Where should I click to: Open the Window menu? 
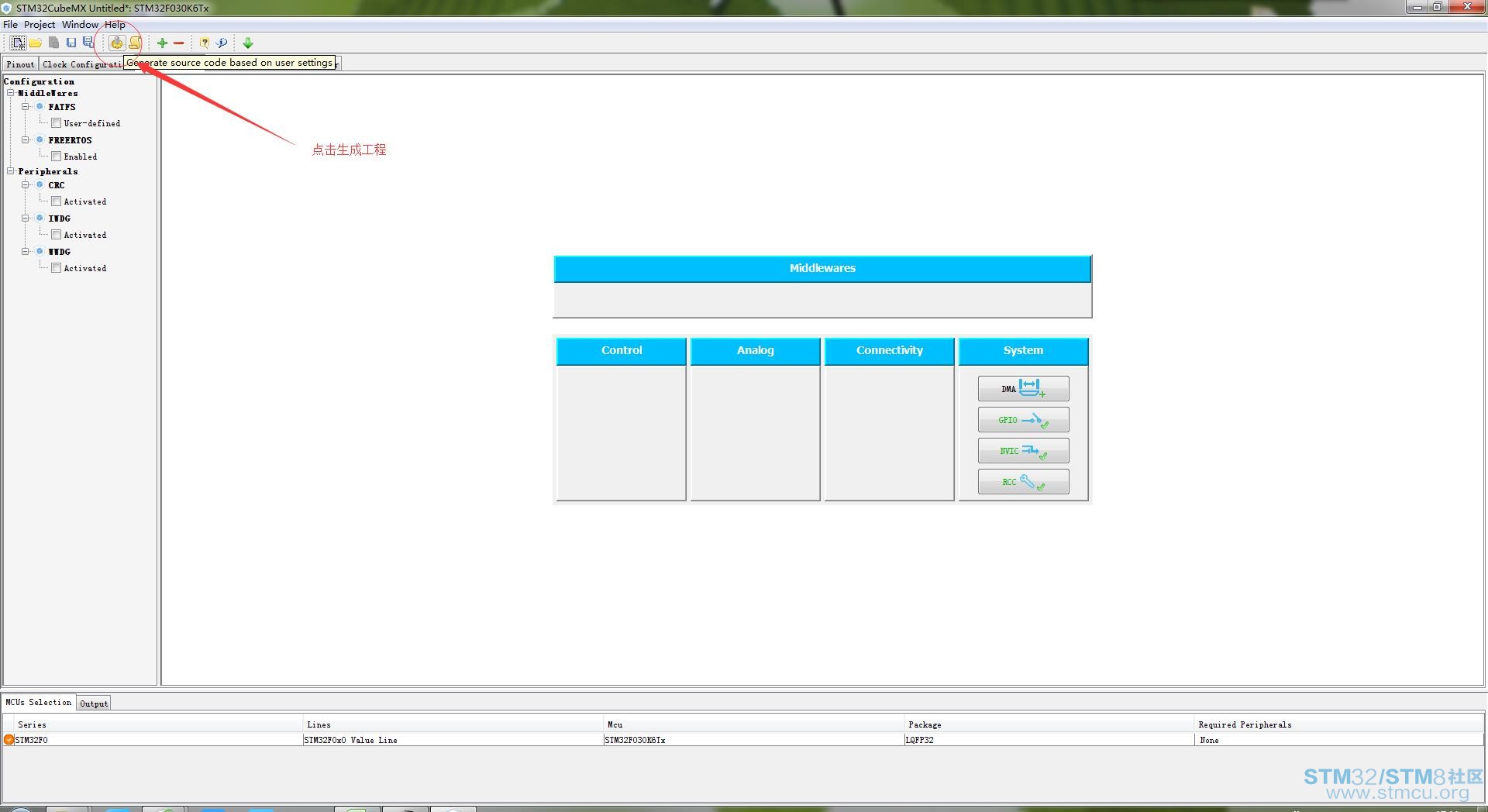[80, 25]
